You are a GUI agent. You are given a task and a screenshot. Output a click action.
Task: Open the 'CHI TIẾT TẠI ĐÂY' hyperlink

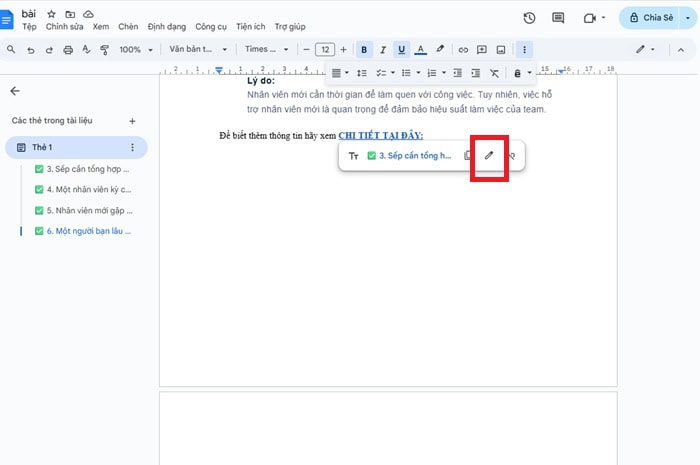point(381,136)
